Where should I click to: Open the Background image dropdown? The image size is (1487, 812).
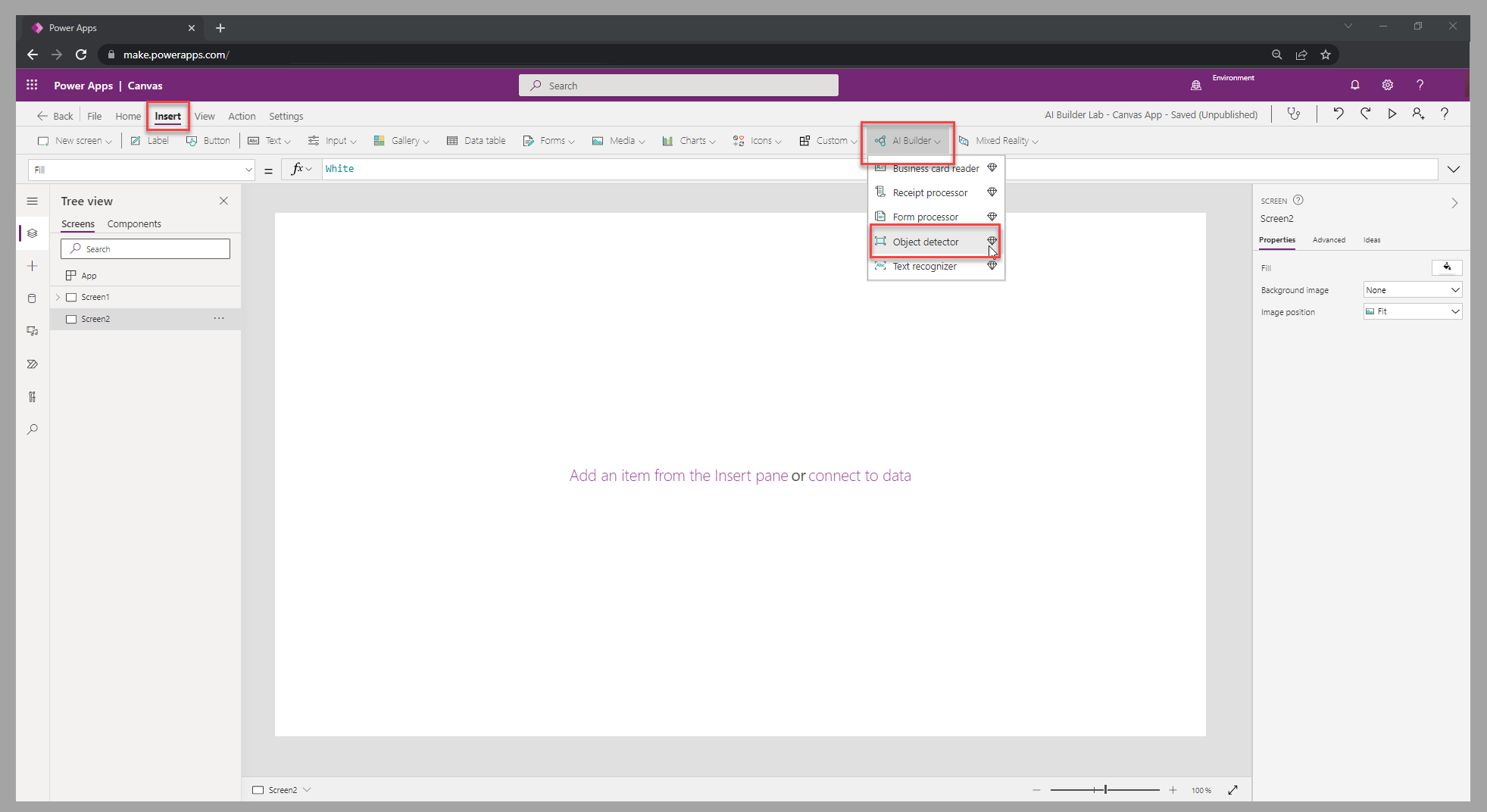pos(1411,289)
